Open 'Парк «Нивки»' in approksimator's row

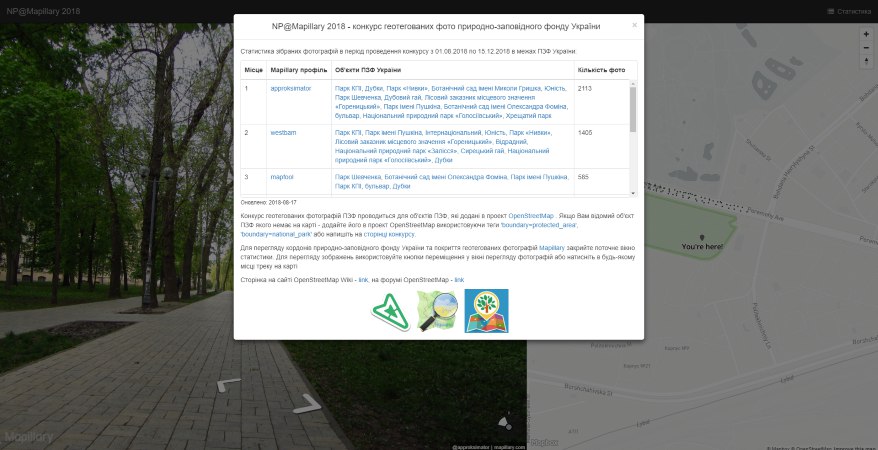click(x=407, y=88)
